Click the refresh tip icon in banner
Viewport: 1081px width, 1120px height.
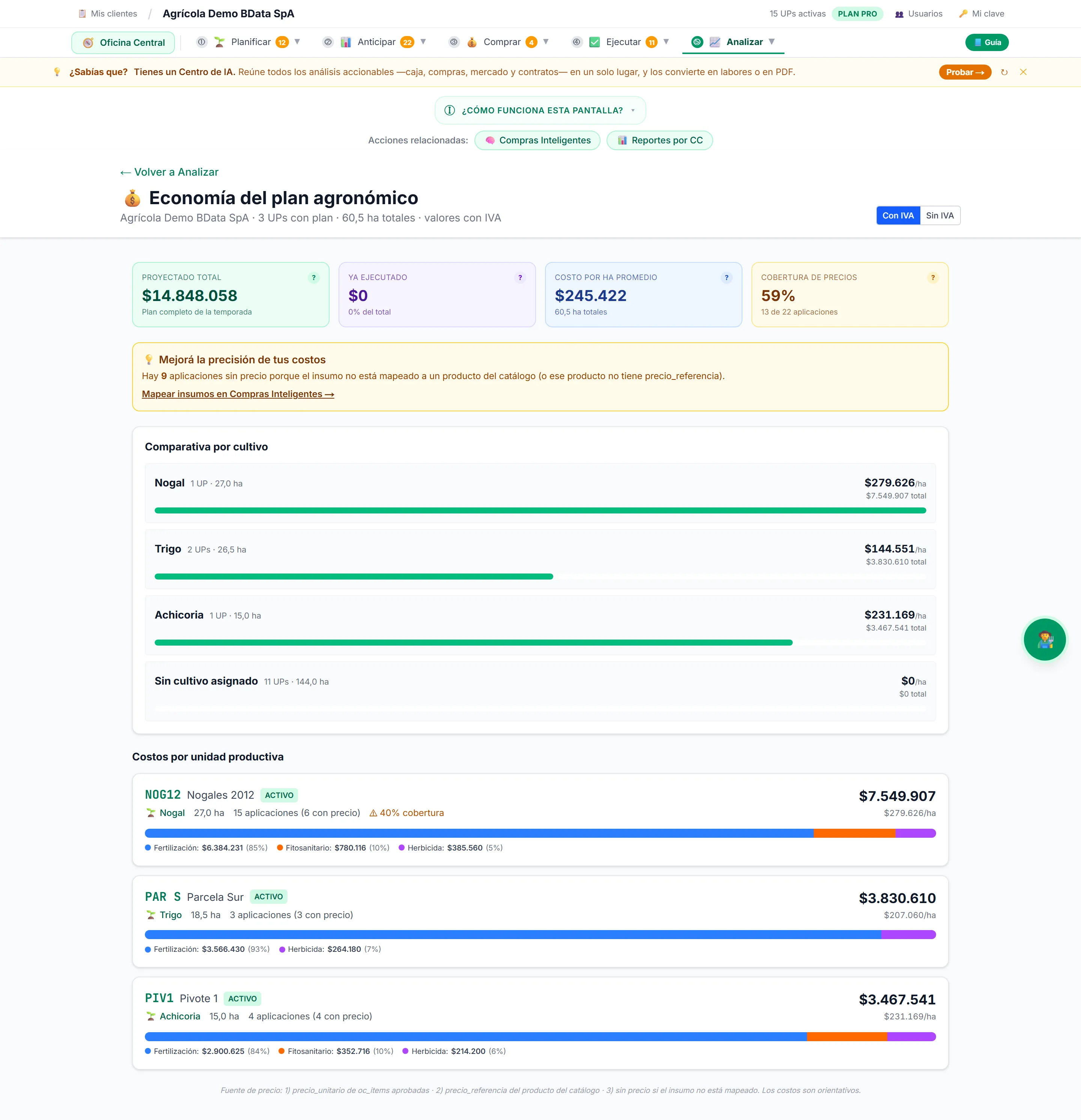[x=1004, y=72]
